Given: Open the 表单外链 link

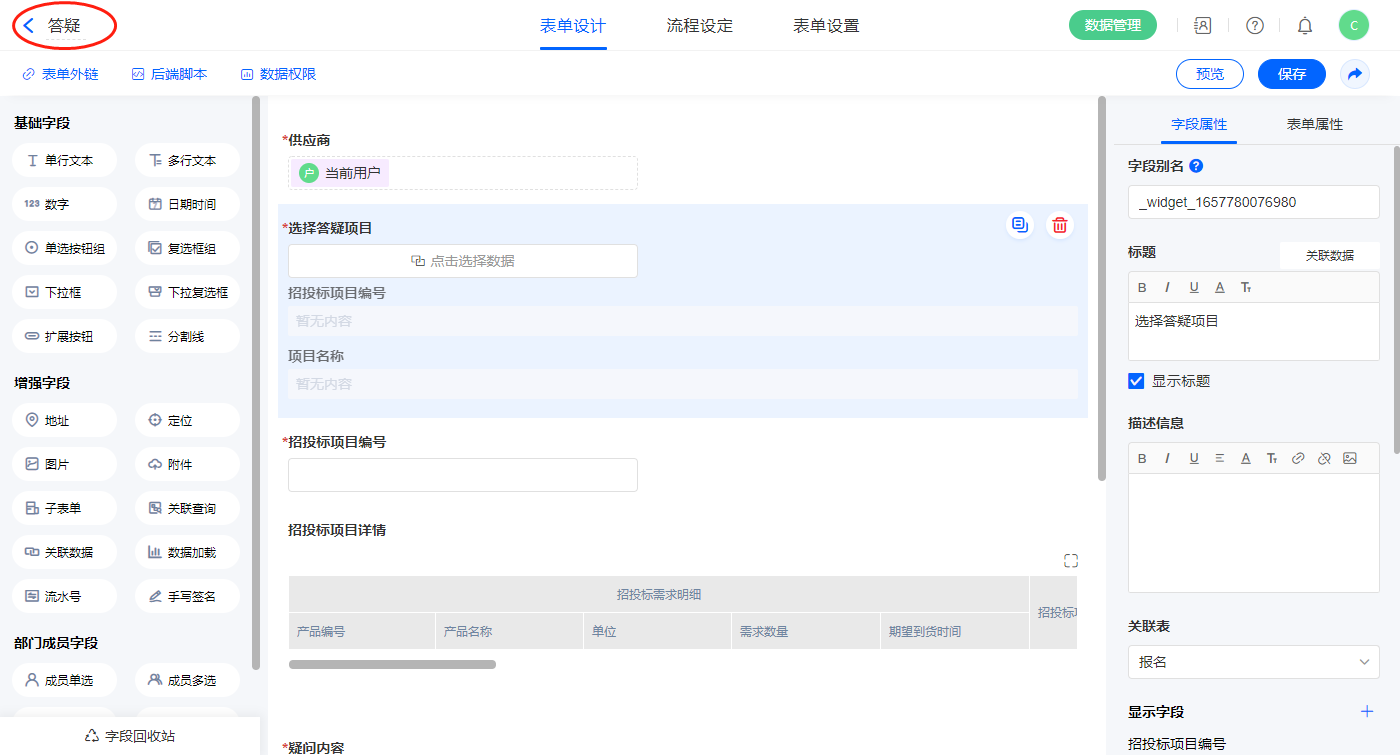Looking at the screenshot, I should pyautogui.click(x=61, y=74).
